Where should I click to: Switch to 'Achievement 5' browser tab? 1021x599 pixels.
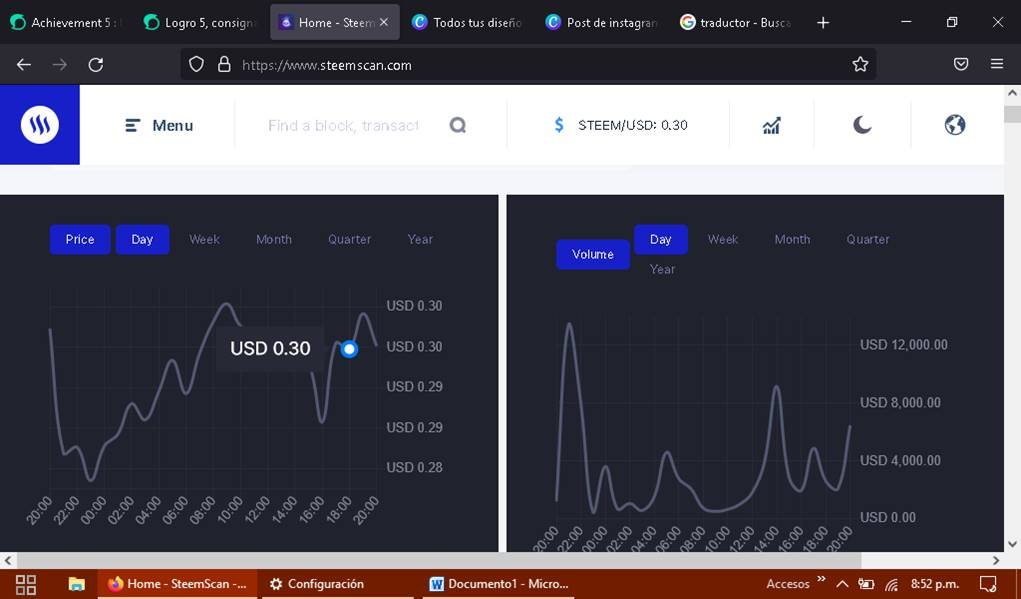[68, 23]
